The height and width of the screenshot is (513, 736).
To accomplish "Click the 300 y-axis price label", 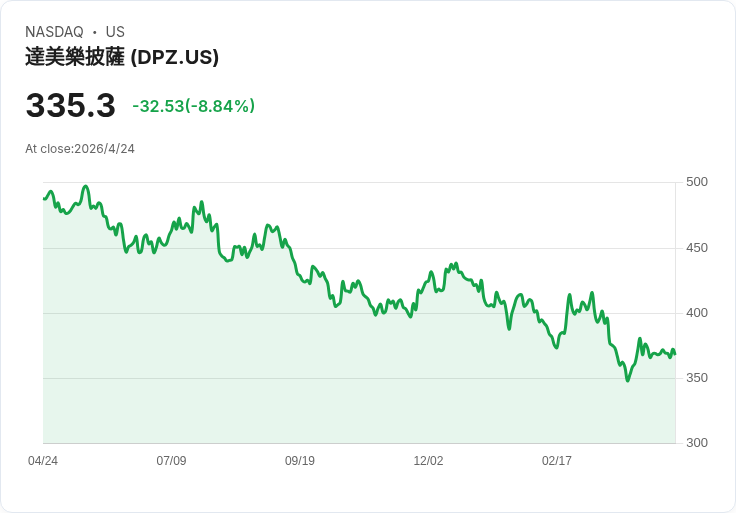I will coord(697,443).
